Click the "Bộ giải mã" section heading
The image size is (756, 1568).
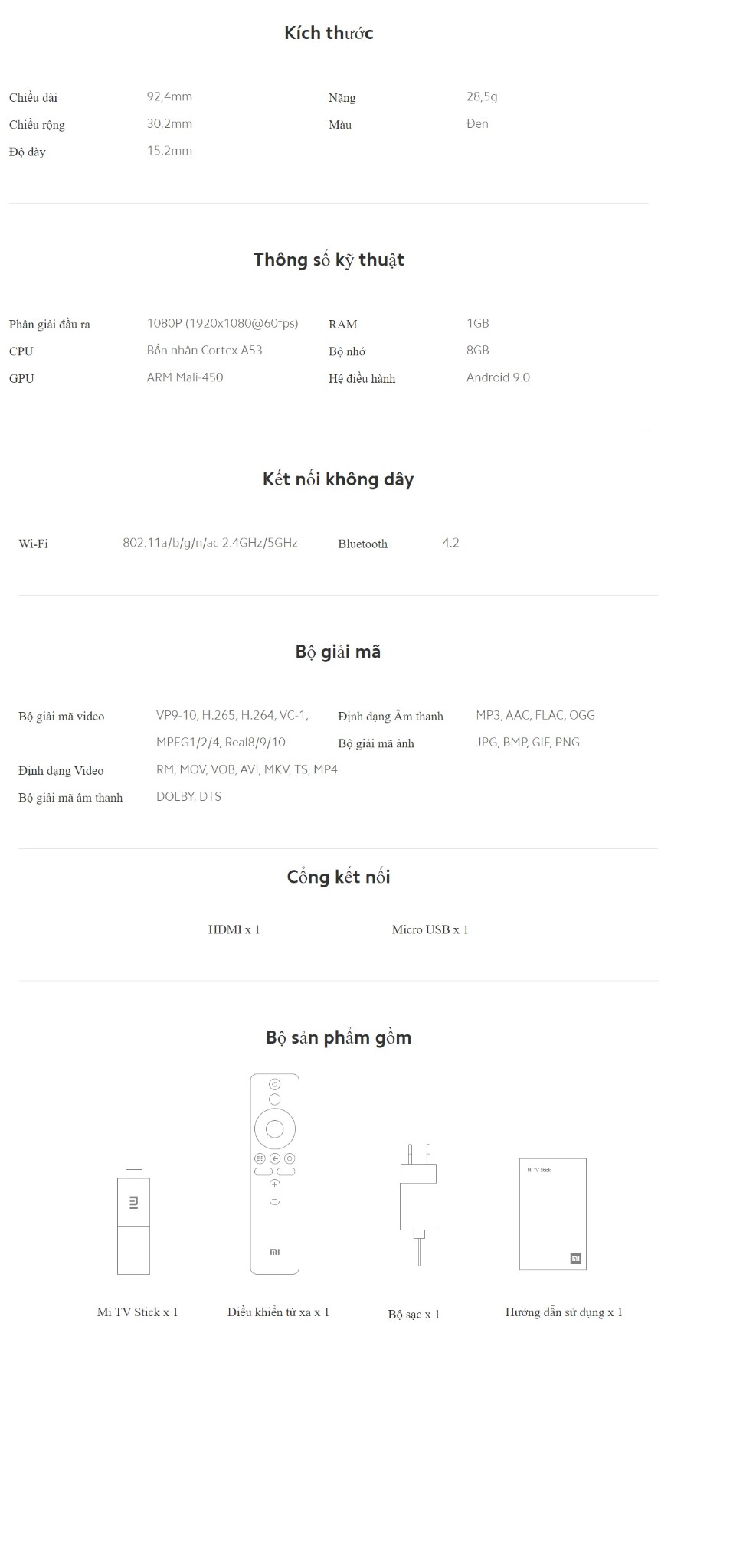pyautogui.click(x=338, y=652)
